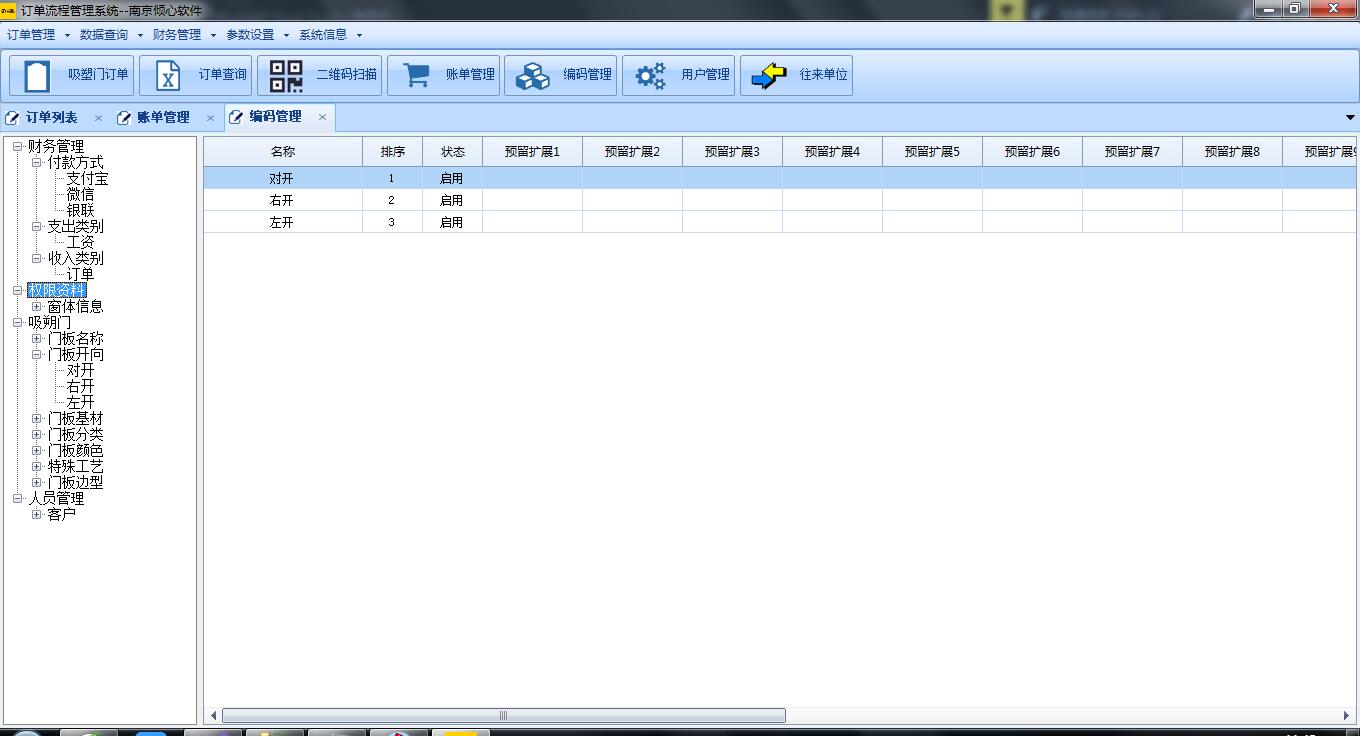The width and height of the screenshot is (1360, 736).
Task: Open 编码管理 cubes icon
Action: (533, 75)
